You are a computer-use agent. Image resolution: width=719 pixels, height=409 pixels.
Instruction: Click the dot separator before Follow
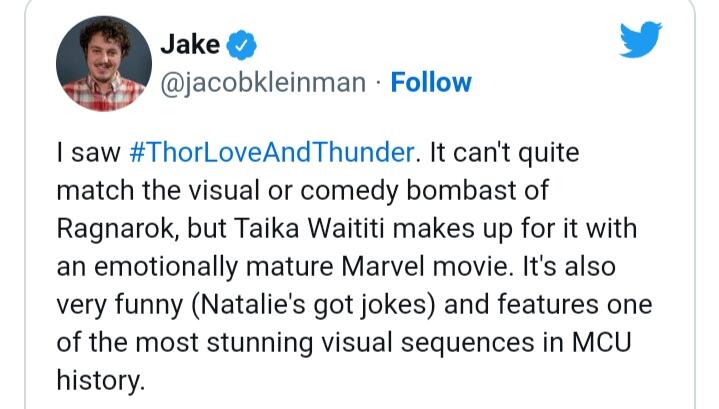(x=378, y=83)
